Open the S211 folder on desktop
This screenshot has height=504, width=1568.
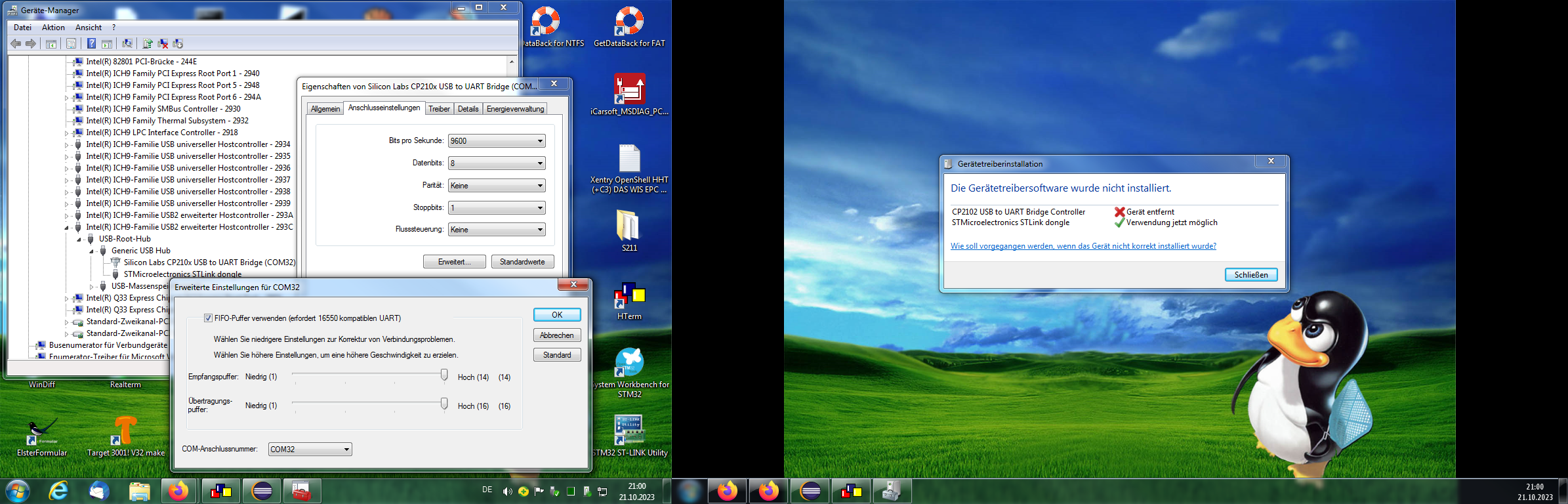point(629,230)
